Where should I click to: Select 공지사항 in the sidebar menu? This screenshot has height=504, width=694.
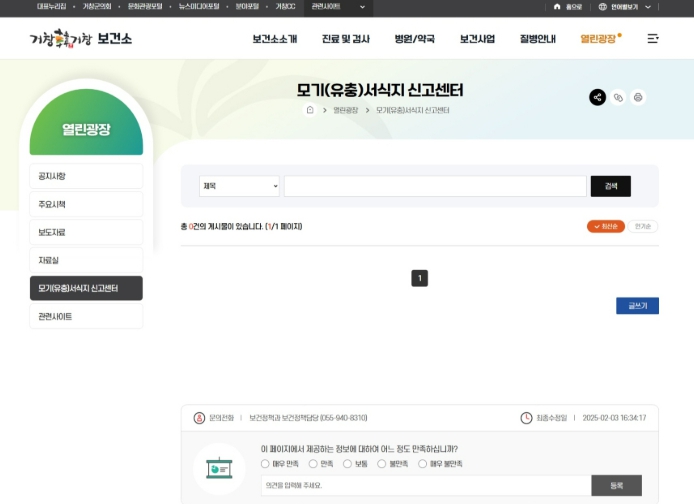(86, 176)
